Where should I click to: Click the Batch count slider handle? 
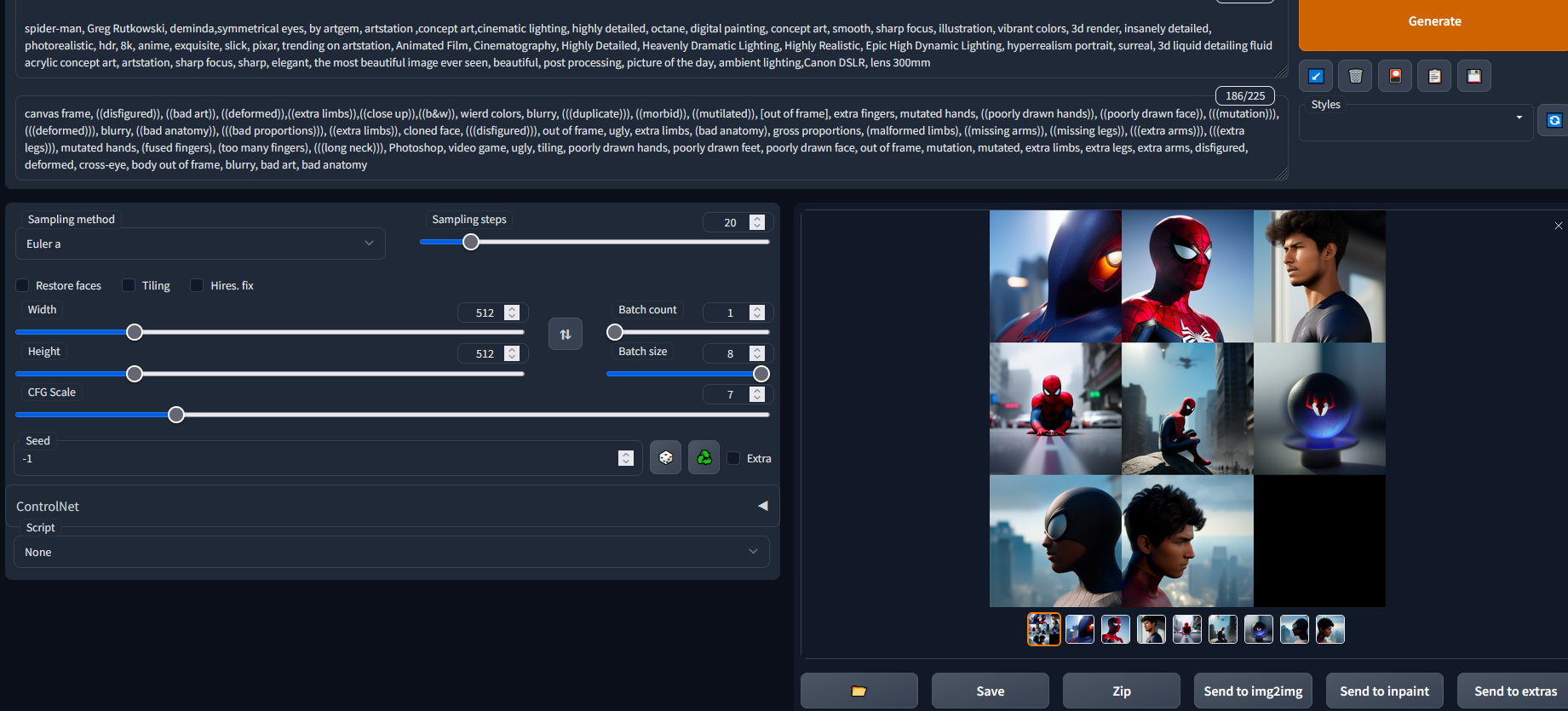(615, 332)
